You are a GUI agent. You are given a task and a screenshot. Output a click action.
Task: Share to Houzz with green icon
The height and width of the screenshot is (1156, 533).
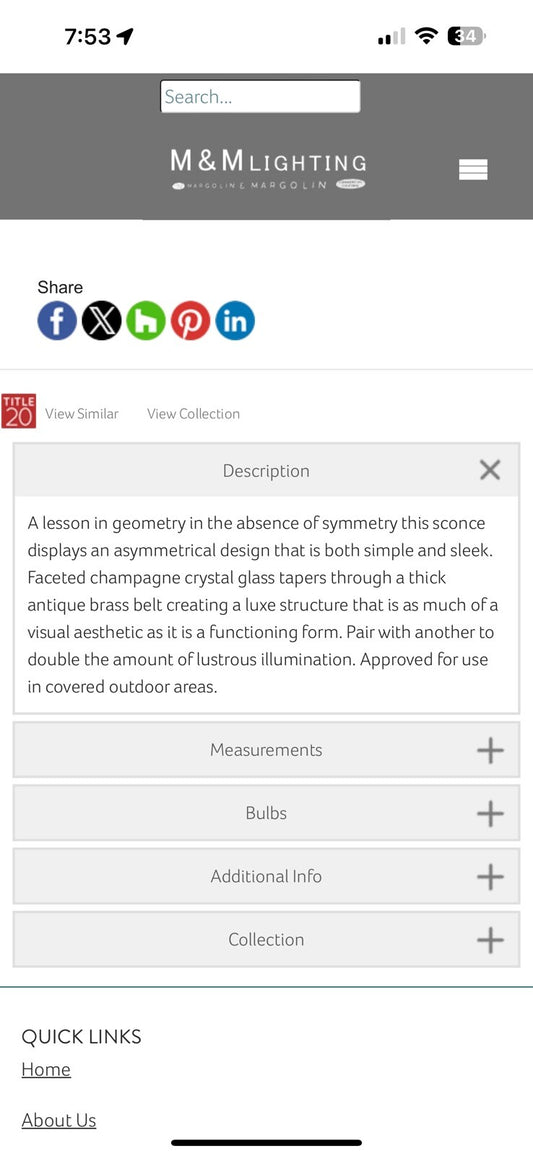click(146, 321)
